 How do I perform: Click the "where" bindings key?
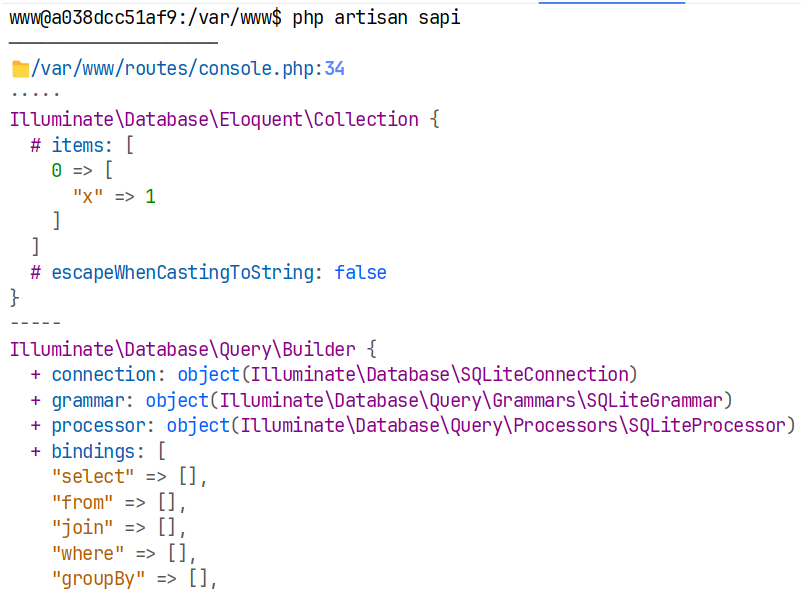(x=88, y=553)
